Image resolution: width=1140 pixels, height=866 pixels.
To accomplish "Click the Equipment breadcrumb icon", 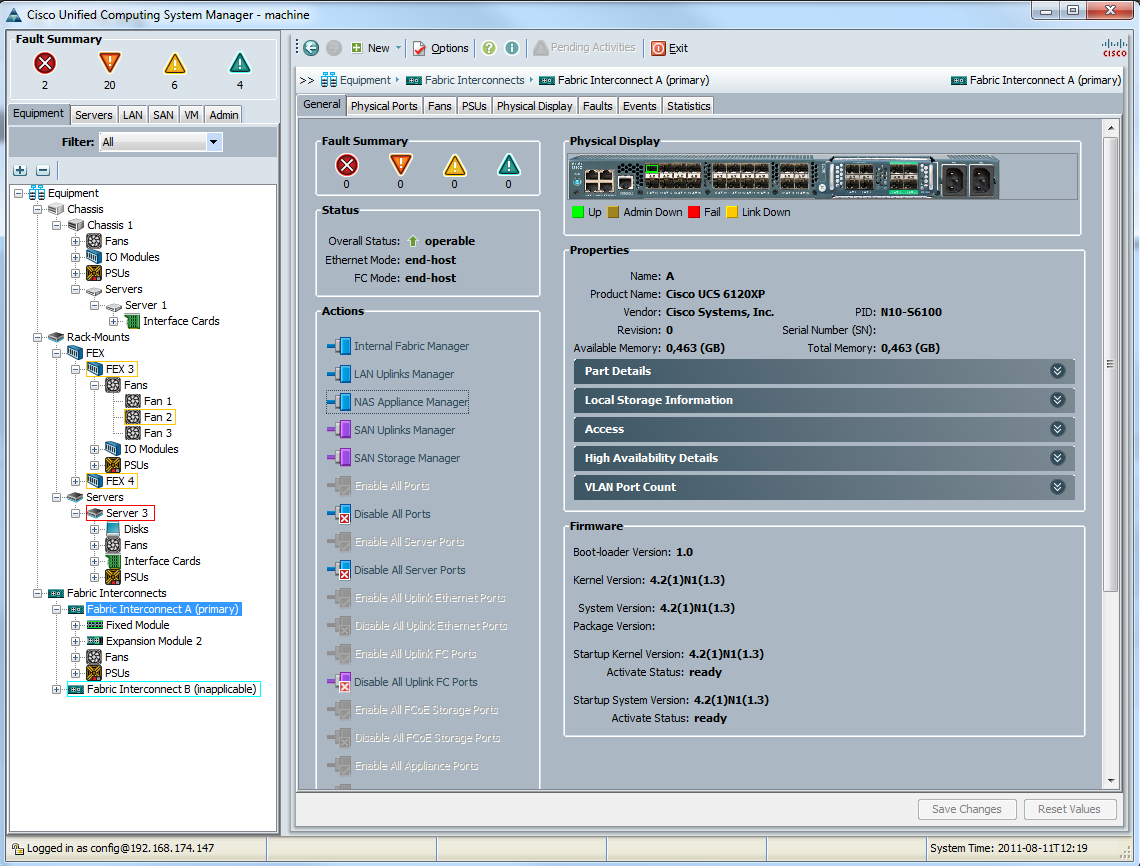I will (x=329, y=80).
